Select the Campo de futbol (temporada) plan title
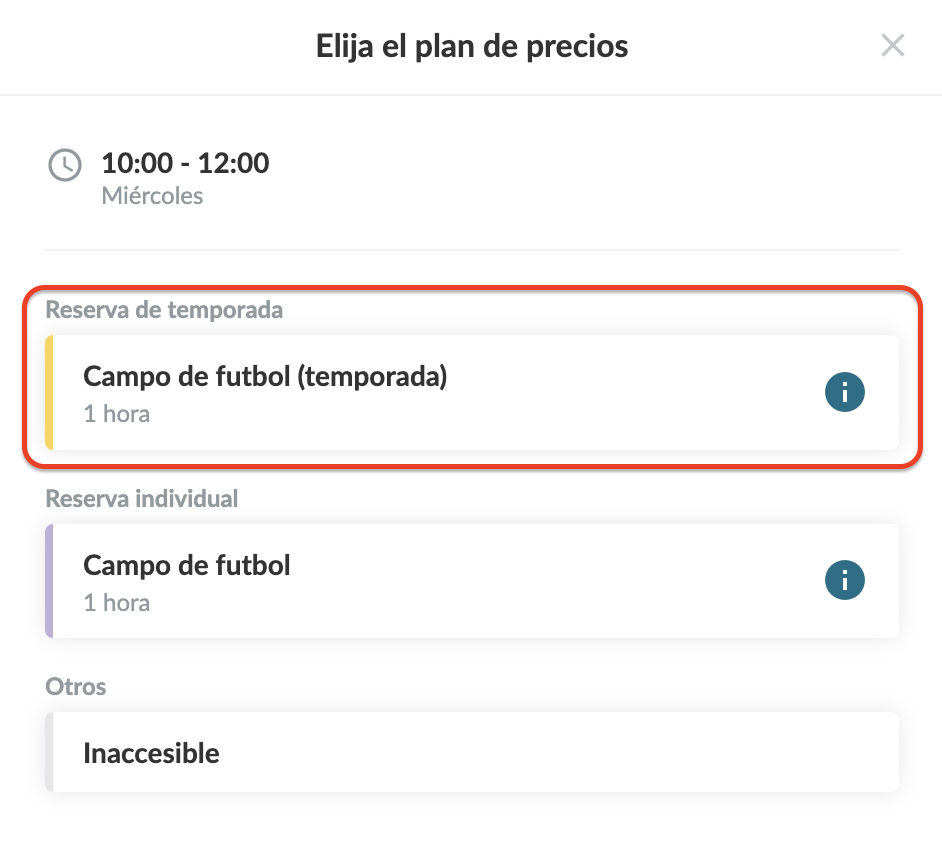The width and height of the screenshot is (942, 844). tap(264, 377)
